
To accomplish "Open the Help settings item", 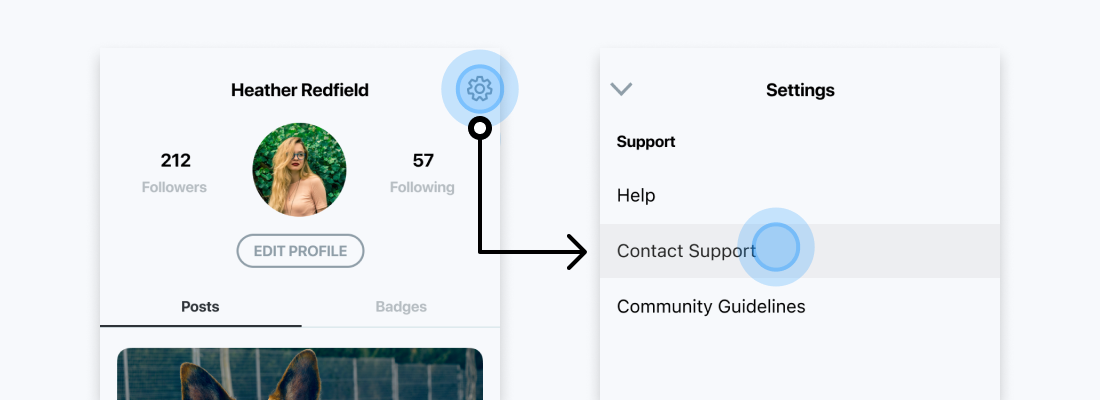I will [800, 195].
